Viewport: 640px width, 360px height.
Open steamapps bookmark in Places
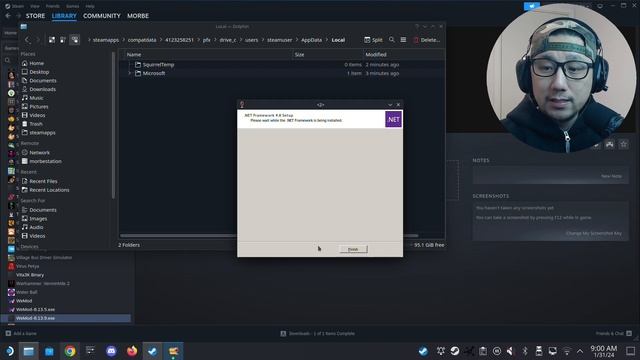click(x=38, y=133)
